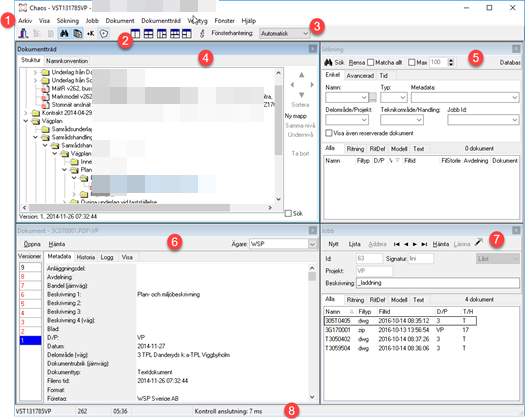Click the up arrow in Dokumentträd panel
This screenshot has height=419, width=525.
pos(301,75)
